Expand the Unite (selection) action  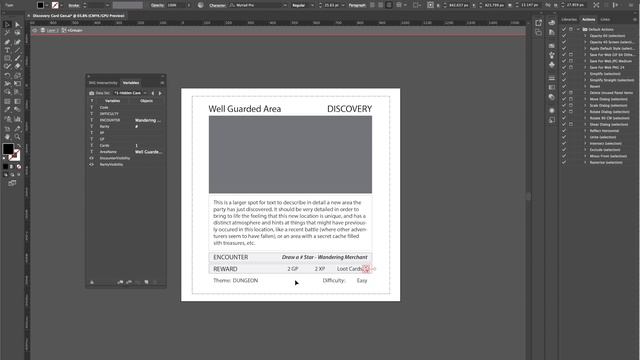click(585, 137)
